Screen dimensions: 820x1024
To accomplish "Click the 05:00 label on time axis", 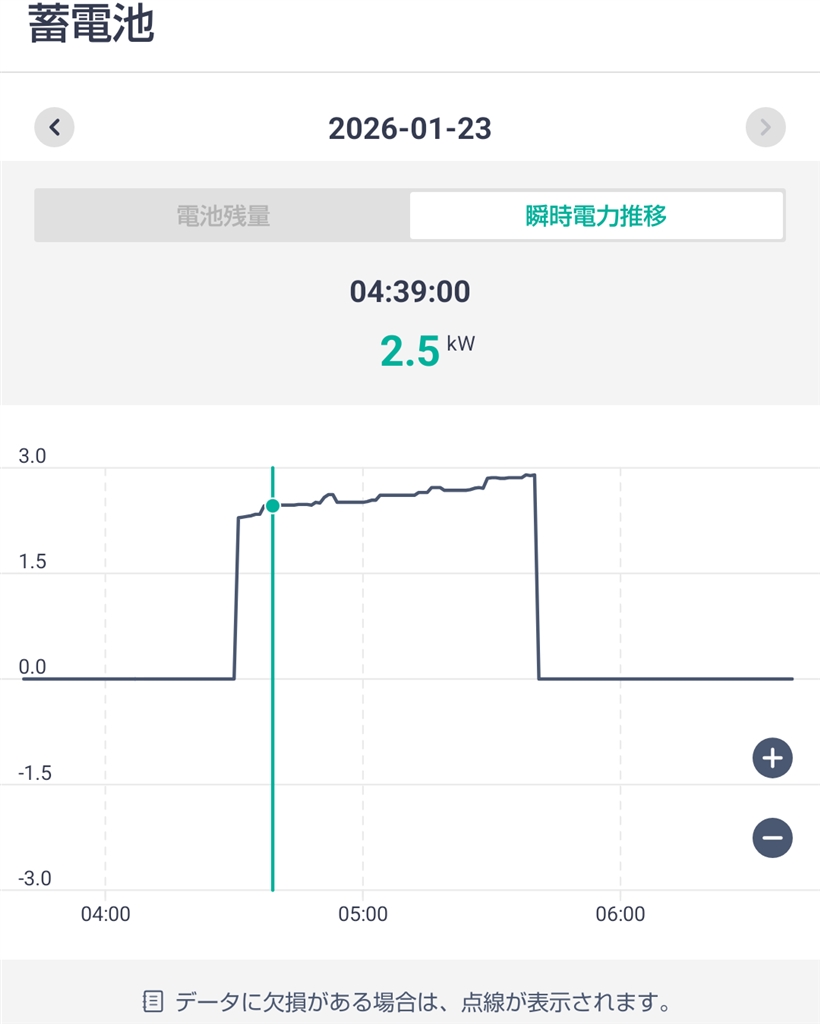I will pyautogui.click(x=363, y=913).
